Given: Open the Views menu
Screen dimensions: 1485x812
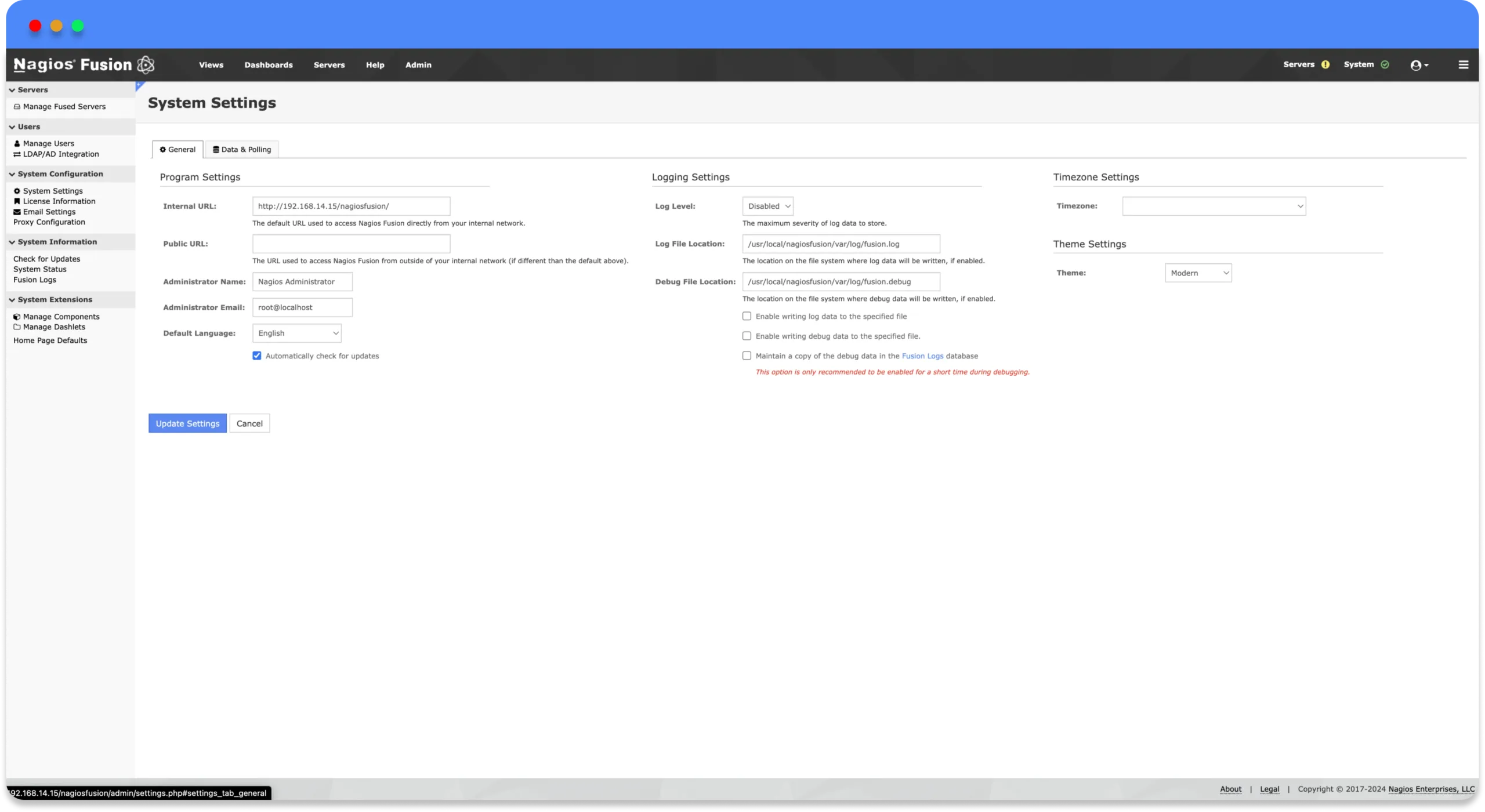Looking at the screenshot, I should pyautogui.click(x=211, y=65).
